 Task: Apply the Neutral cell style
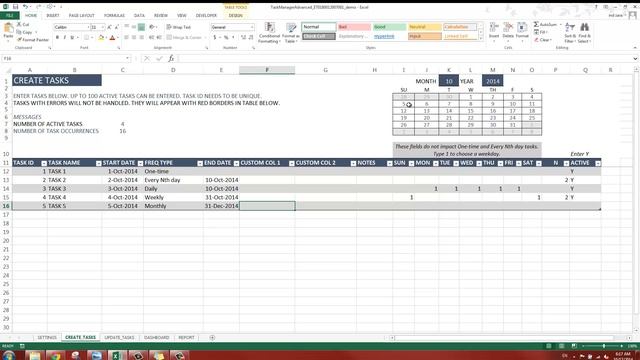(x=424, y=27)
